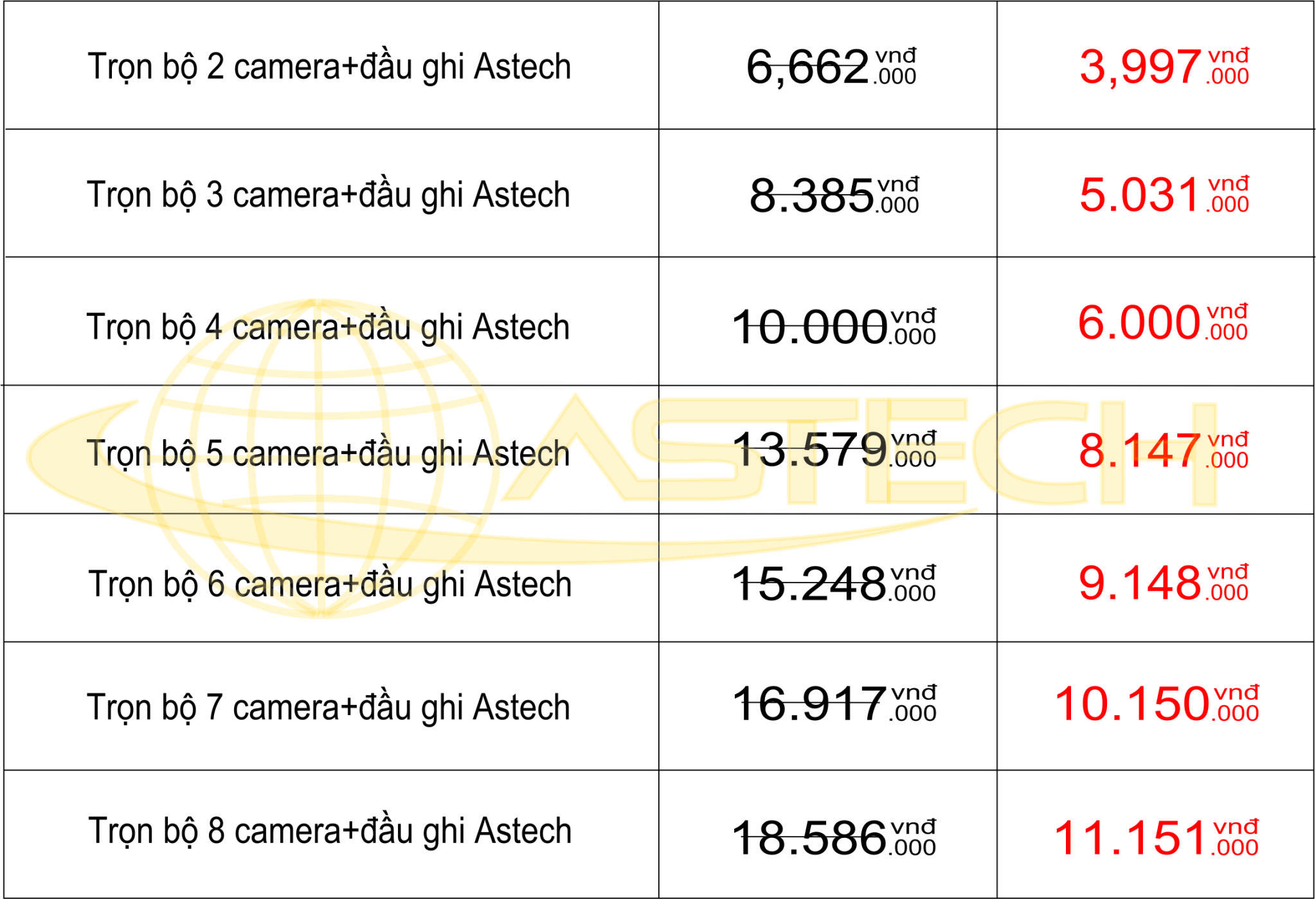The height and width of the screenshot is (899, 1316).
Task: Click the crossed-out 18.586.000 price
Action: tap(834, 837)
